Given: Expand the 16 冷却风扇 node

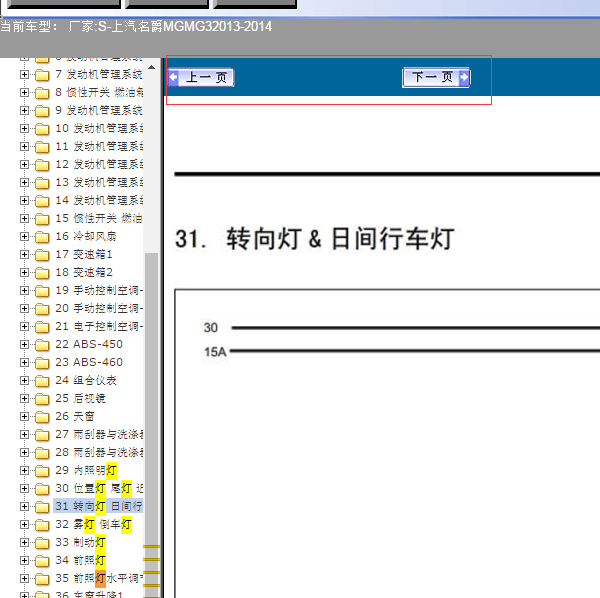Looking at the screenshot, I should pyautogui.click(x=24, y=236).
